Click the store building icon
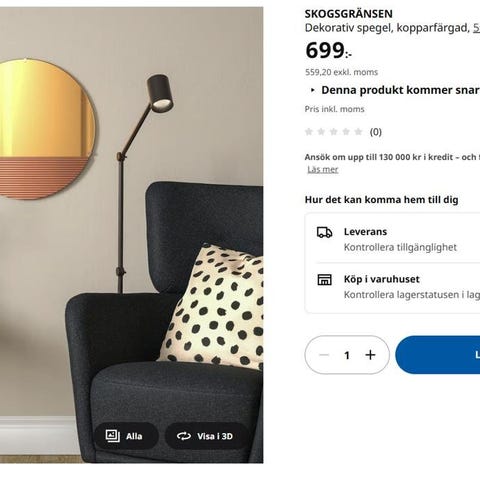Image resolution: width=480 pixels, height=480 pixels. [x=324, y=280]
